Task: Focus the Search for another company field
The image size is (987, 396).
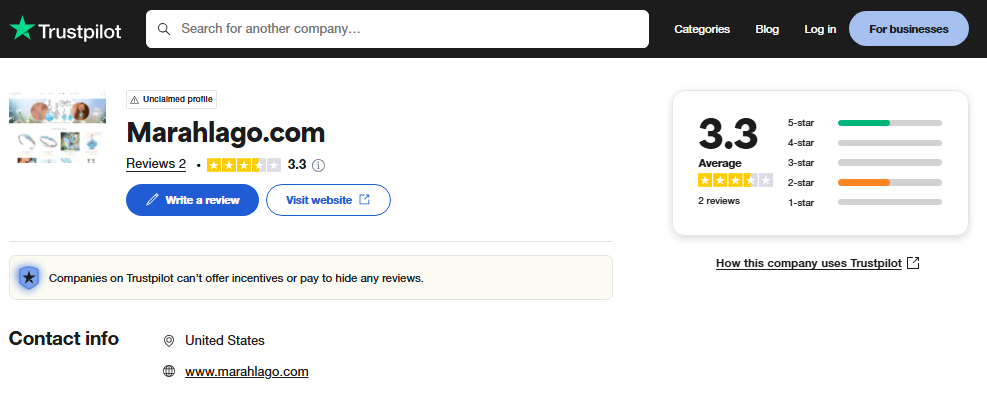Action: (x=397, y=29)
